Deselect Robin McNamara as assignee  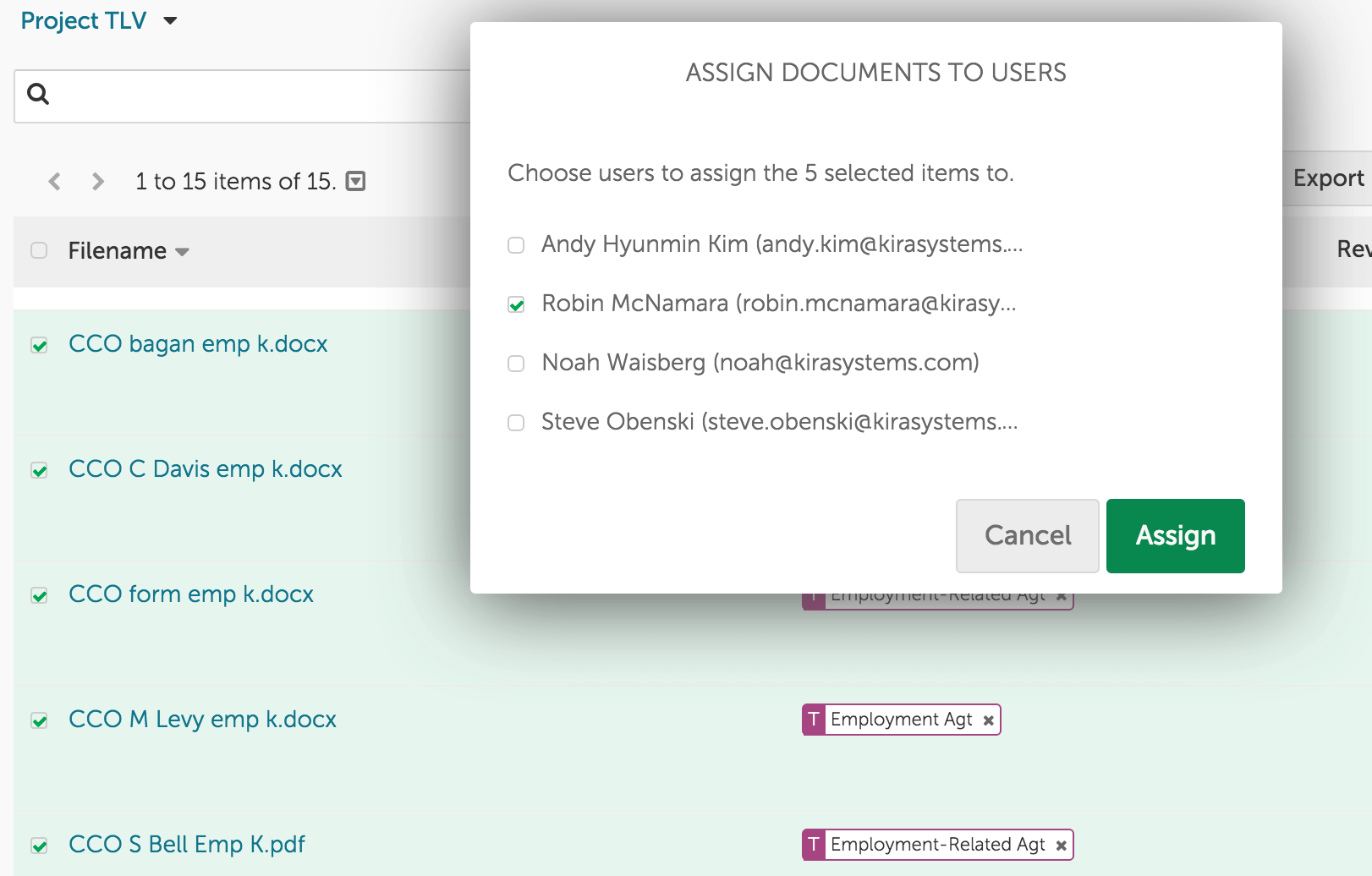(x=516, y=304)
